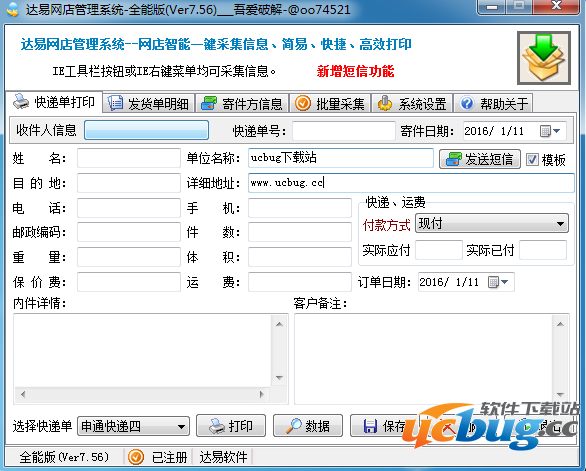
Task: Click the 手机 input field
Action: [x=300, y=208]
